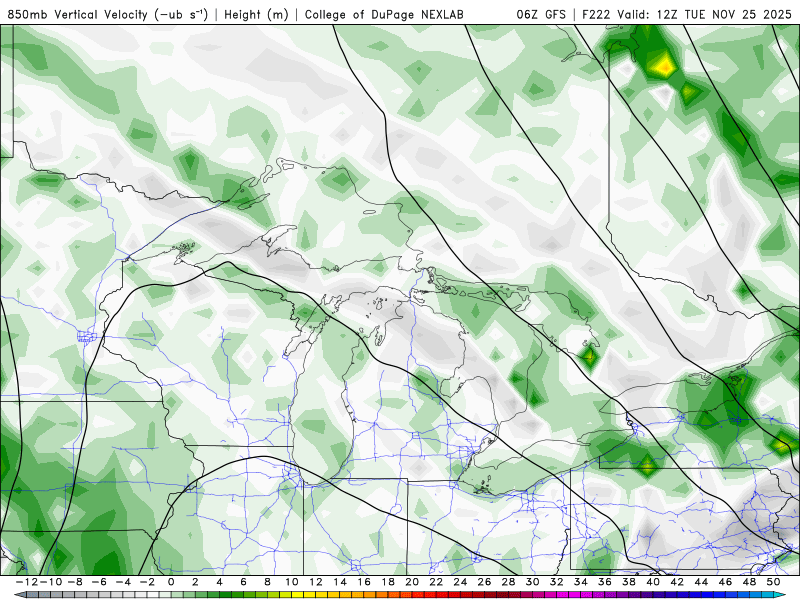Viewport: 800px width, 600px height.
Task: Click the '20' color scale label
Action: pyautogui.click(x=412, y=582)
